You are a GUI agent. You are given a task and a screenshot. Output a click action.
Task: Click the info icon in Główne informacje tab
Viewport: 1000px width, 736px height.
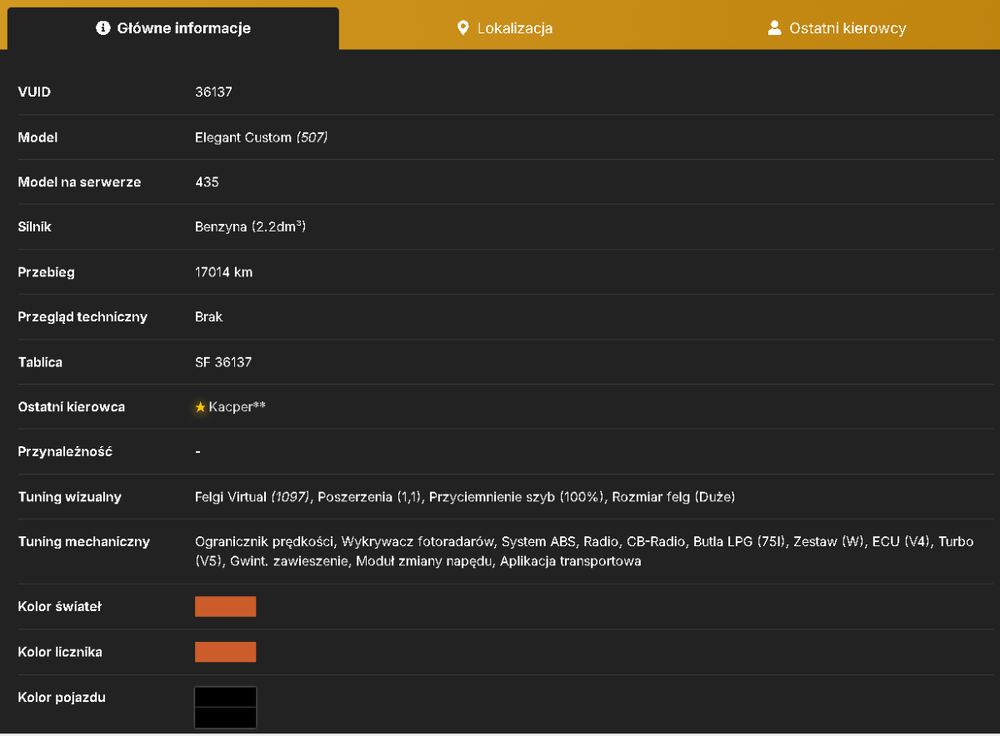tap(103, 28)
